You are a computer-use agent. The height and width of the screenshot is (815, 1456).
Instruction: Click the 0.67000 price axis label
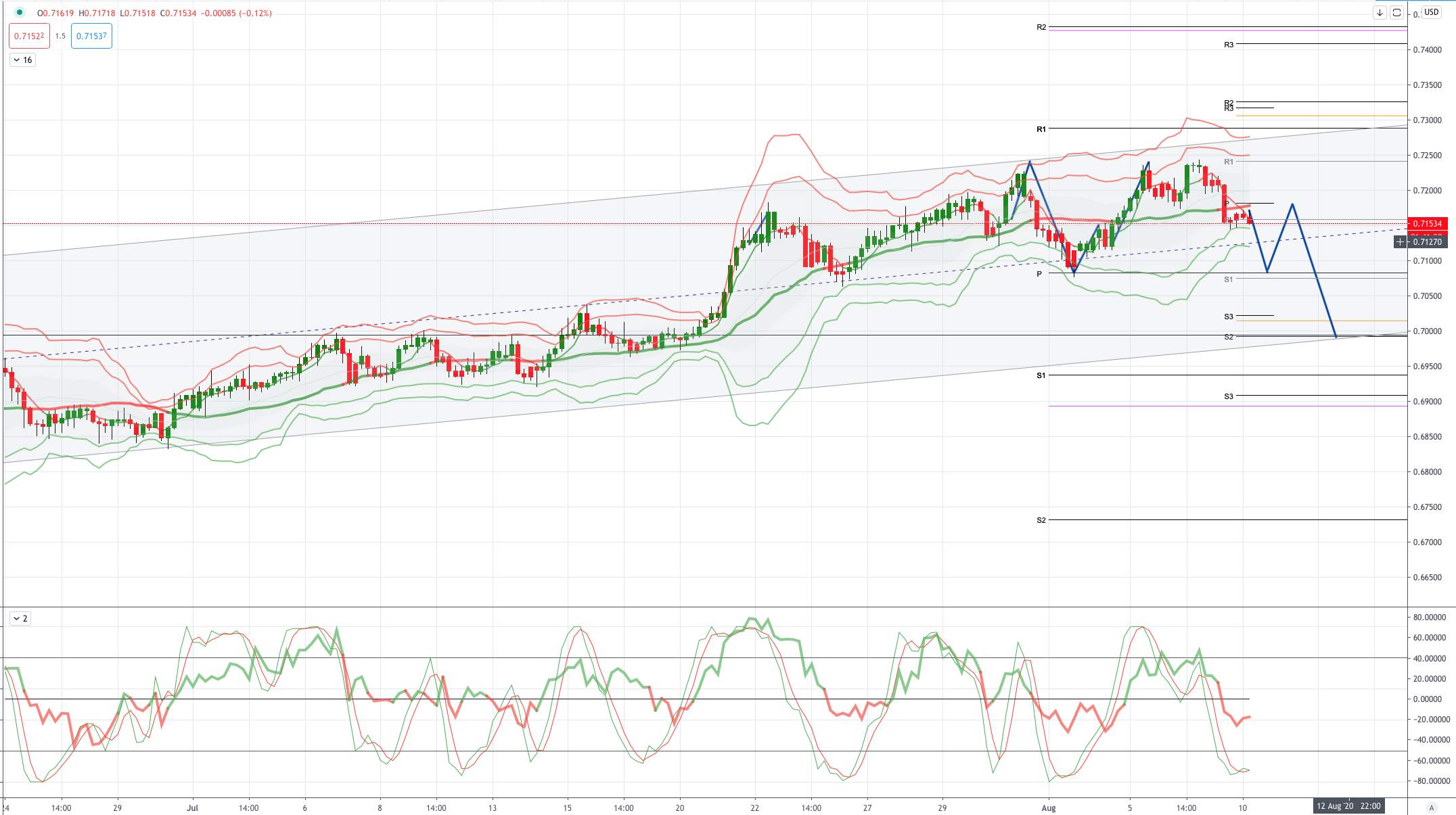pos(1427,542)
